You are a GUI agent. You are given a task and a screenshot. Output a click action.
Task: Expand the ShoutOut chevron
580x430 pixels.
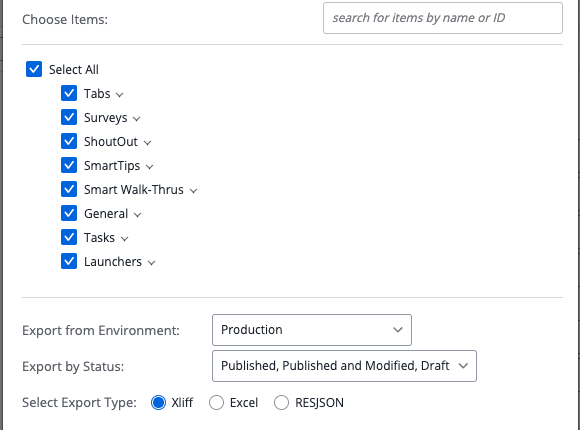[x=147, y=143]
